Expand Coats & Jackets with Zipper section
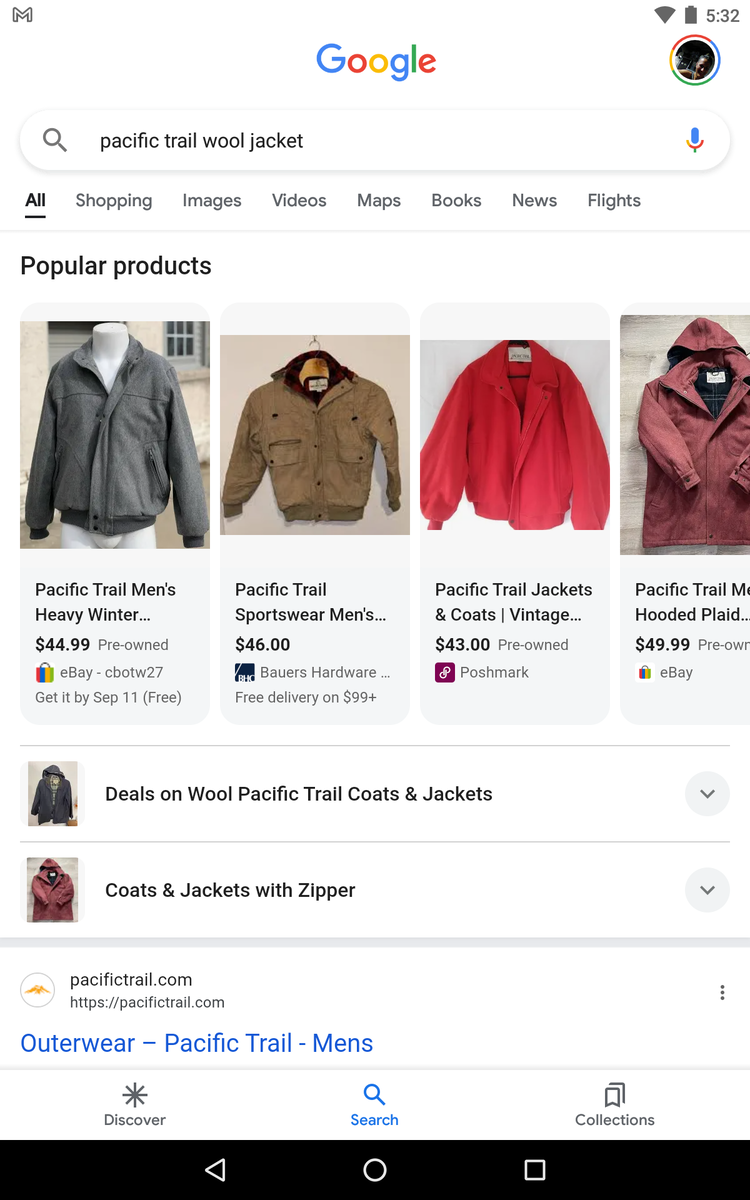Screen dimensions: 750x1200 coord(707,890)
